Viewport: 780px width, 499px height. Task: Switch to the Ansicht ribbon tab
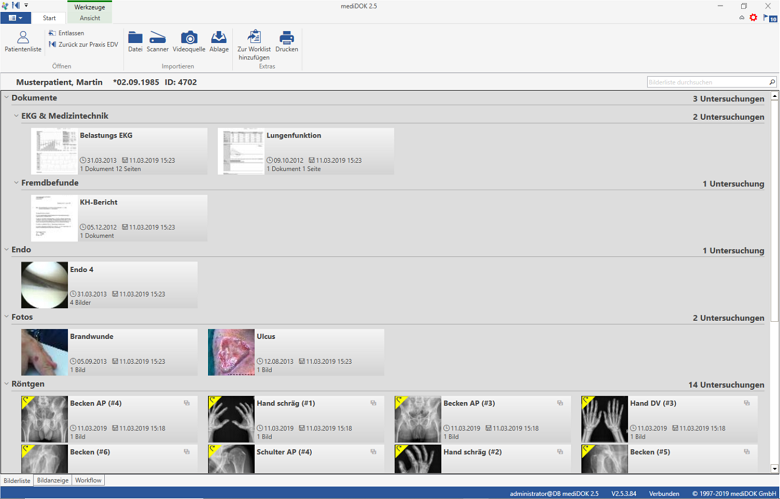pyautogui.click(x=89, y=18)
